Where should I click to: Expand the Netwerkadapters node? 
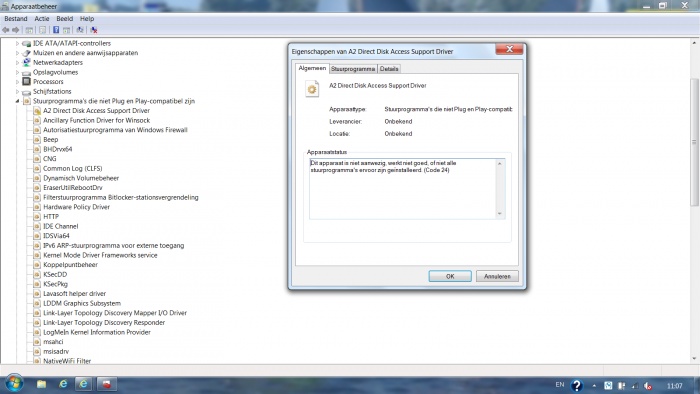click(x=17, y=62)
